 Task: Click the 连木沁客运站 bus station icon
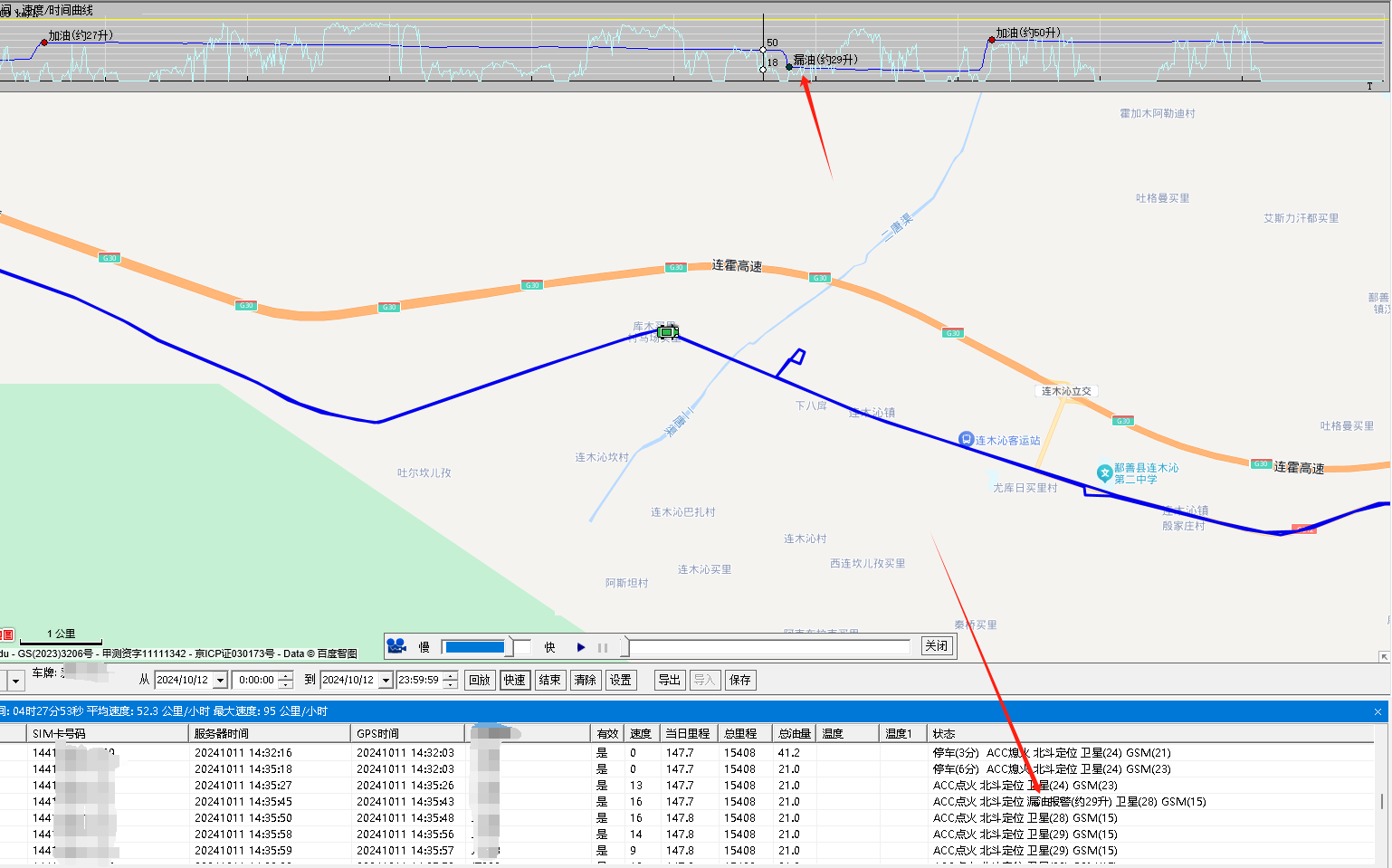tap(966, 440)
